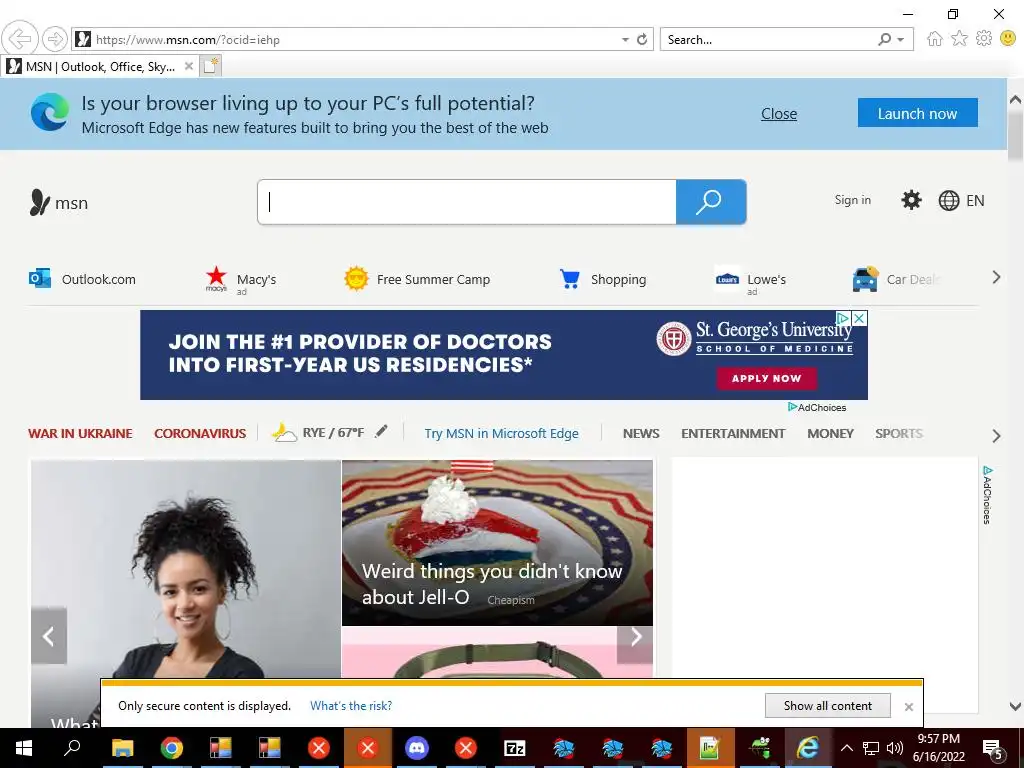Open CORONAVIRUS section
1024x768 pixels.
200,433
